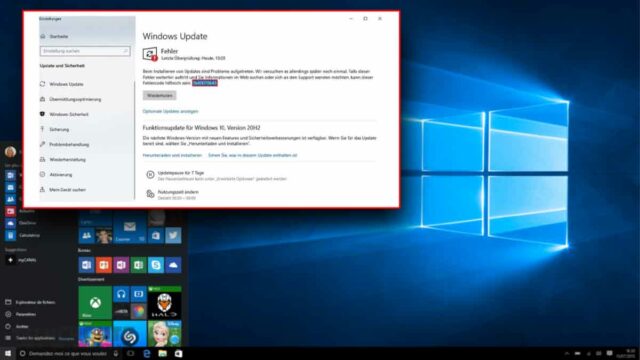640x360 pixels.
Task: Open Problembehandlung in the sidebar
Action: [x=69, y=144]
